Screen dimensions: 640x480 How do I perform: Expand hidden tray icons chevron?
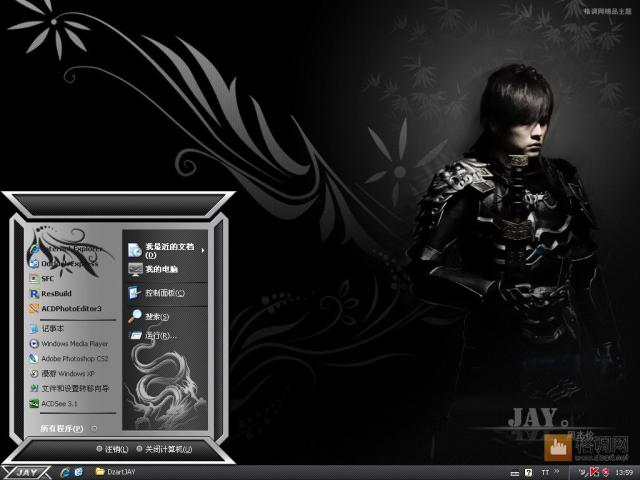pyautogui.click(x=557, y=472)
